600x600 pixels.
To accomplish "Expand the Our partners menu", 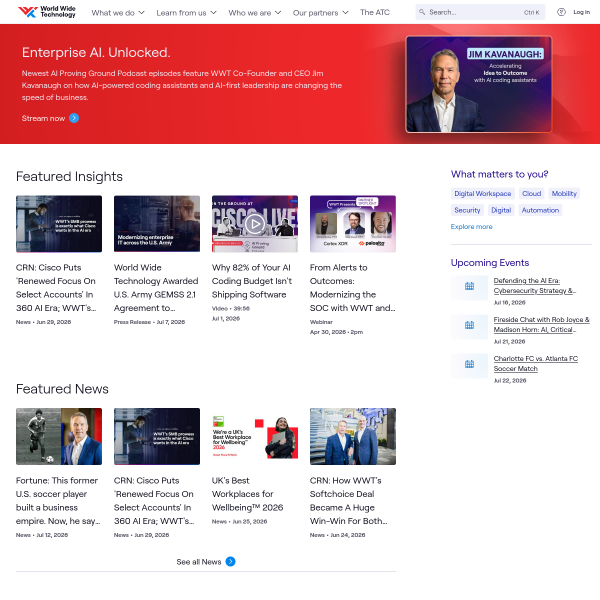I will (321, 13).
